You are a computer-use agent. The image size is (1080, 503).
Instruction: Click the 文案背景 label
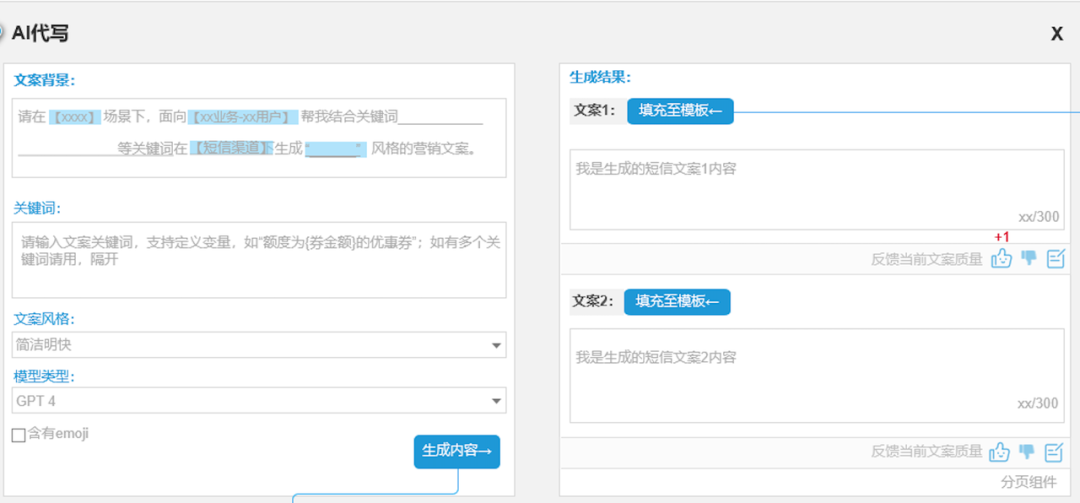[44, 80]
